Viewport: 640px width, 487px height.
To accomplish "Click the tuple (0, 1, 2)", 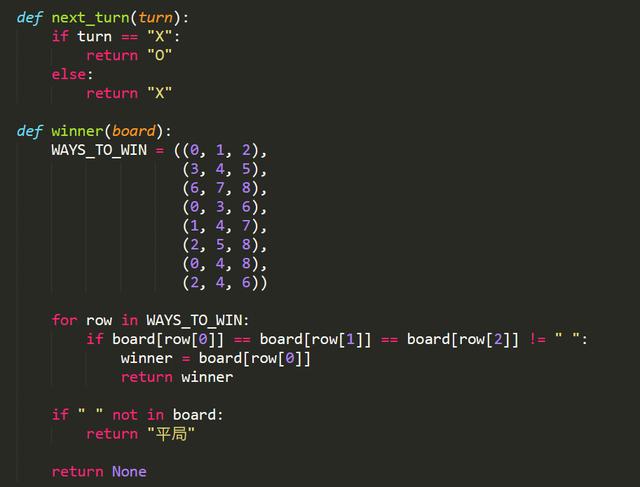I will 220,150.
